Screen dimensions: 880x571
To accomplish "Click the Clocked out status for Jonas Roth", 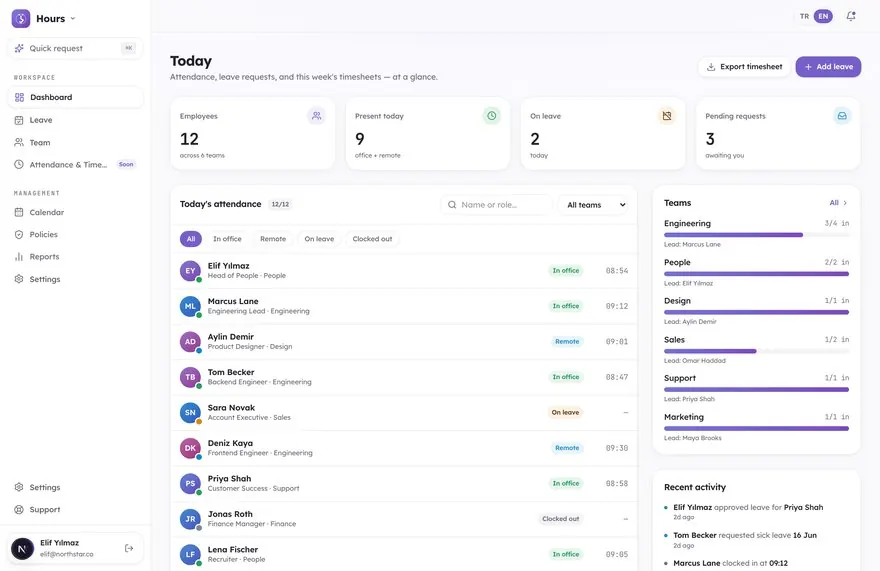I will pos(561,519).
